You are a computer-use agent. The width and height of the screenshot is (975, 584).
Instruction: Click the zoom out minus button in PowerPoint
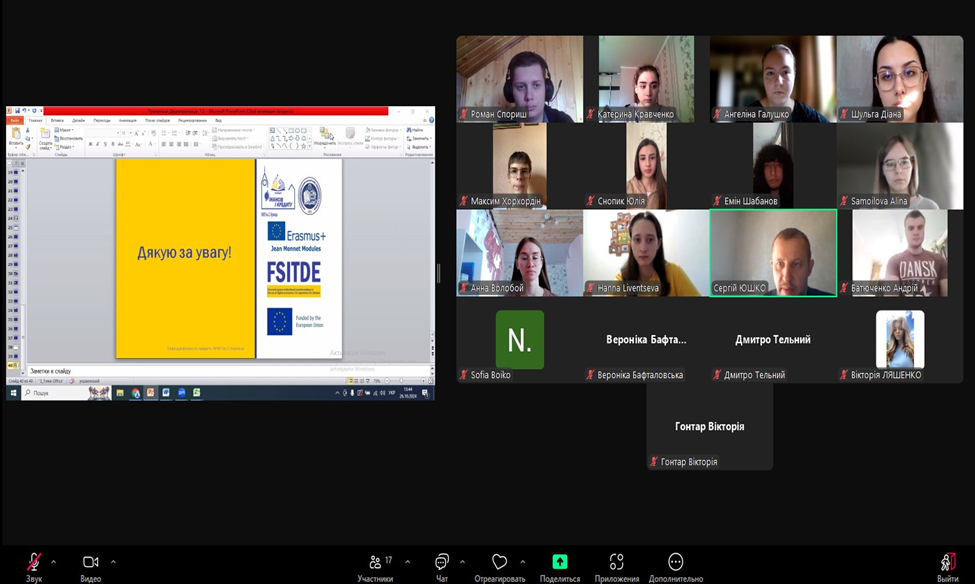point(387,381)
